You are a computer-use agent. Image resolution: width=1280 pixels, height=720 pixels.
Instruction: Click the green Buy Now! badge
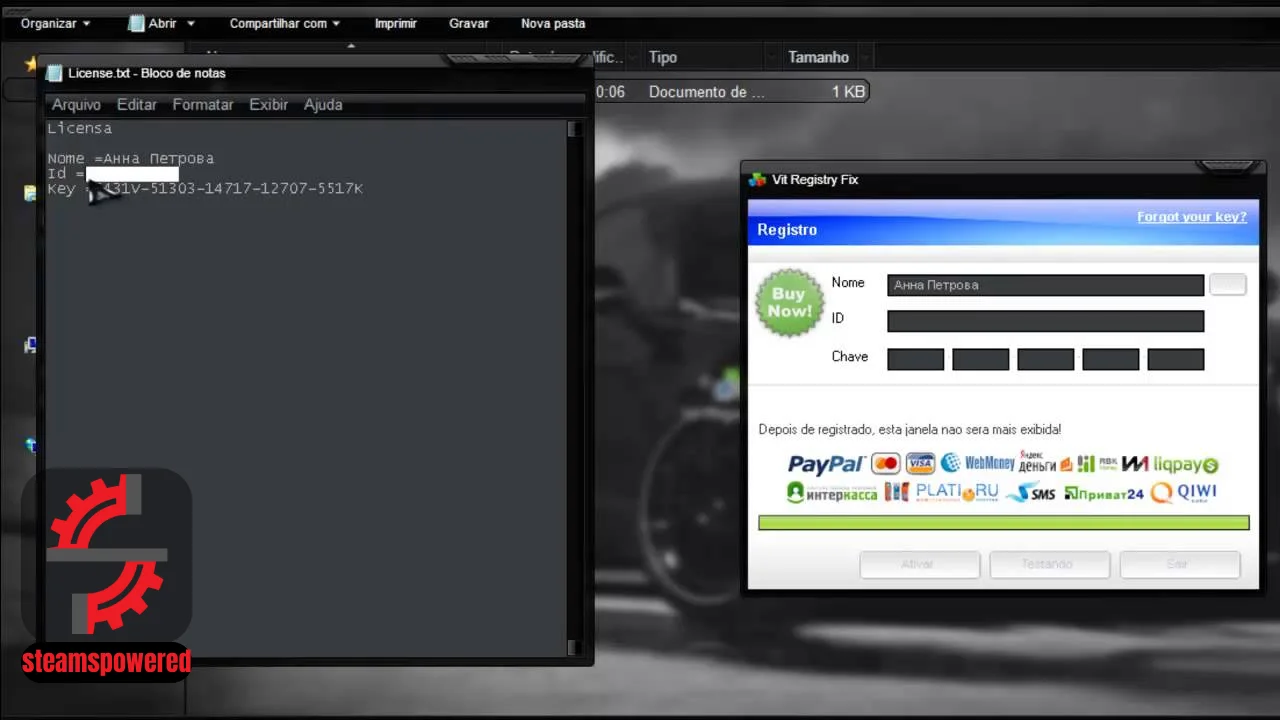coord(789,303)
